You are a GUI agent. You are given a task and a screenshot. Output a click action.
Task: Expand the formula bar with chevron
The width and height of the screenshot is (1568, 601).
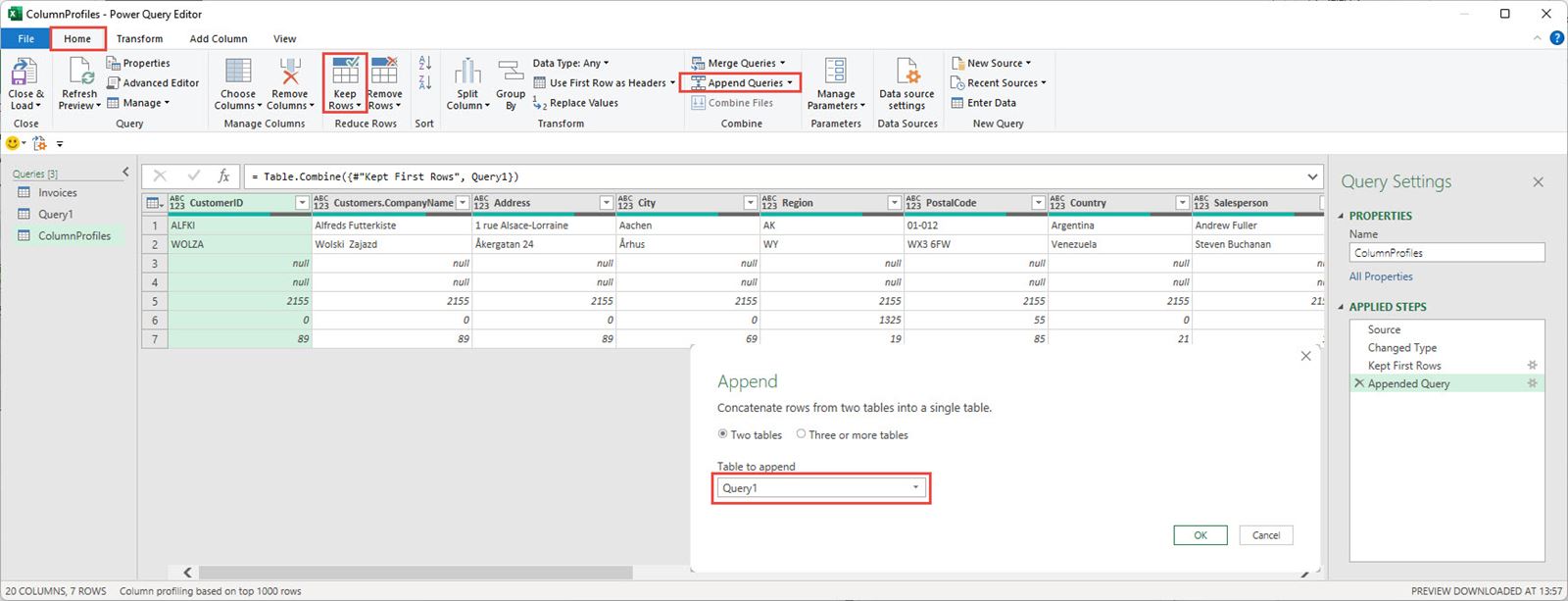(1312, 176)
